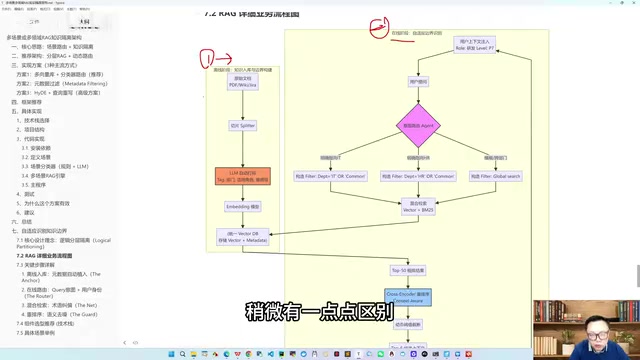Click the Embedding 模型 flowchart node

click(243, 207)
